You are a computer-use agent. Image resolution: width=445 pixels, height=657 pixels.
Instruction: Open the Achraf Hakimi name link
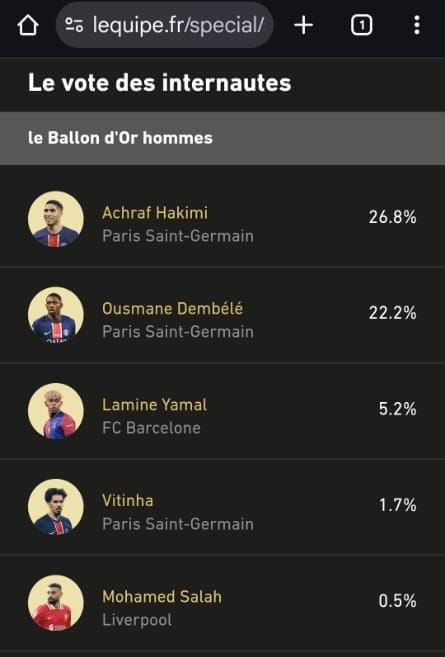pos(155,213)
